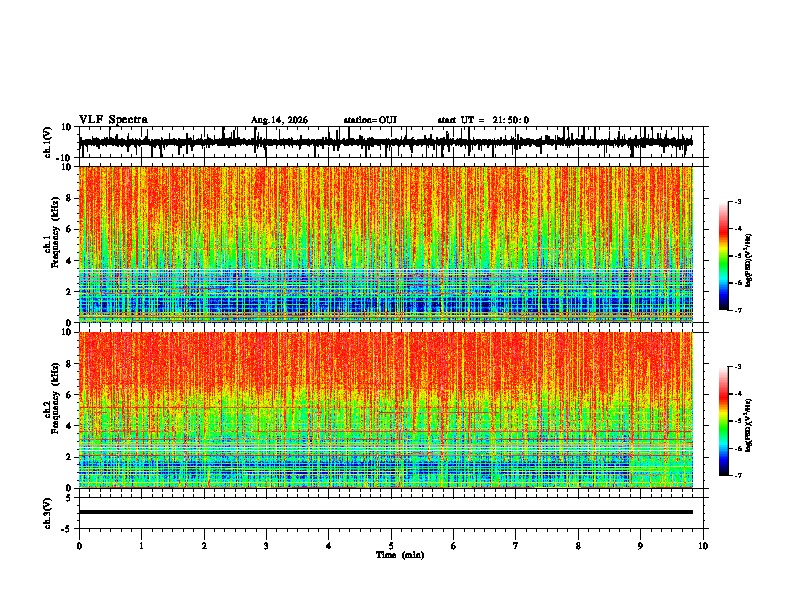Click the "station=OUI" header label
The image size is (792, 612).
pyautogui.click(x=370, y=120)
